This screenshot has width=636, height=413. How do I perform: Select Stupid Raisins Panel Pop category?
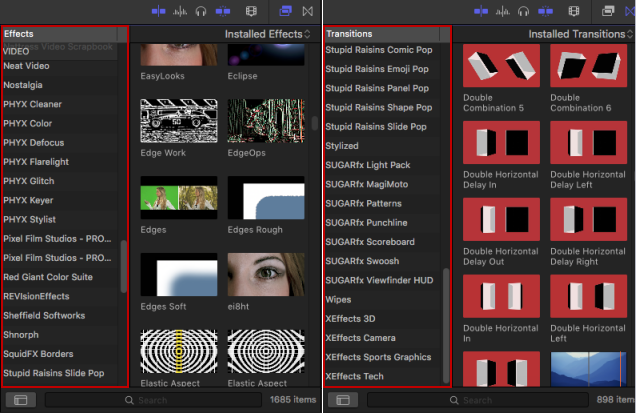(382, 88)
